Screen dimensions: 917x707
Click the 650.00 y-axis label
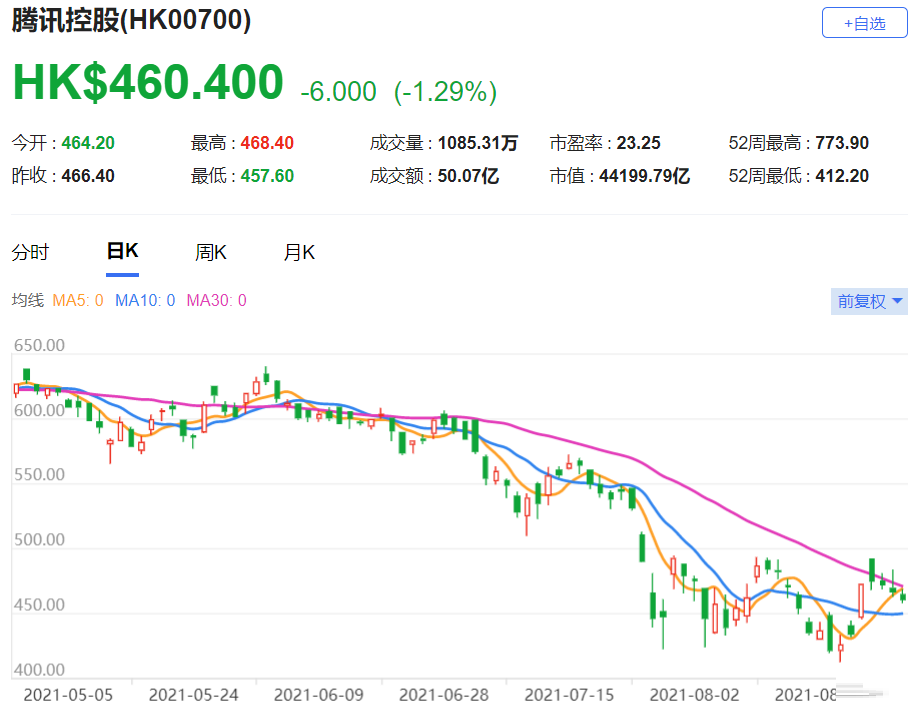click(x=39, y=345)
